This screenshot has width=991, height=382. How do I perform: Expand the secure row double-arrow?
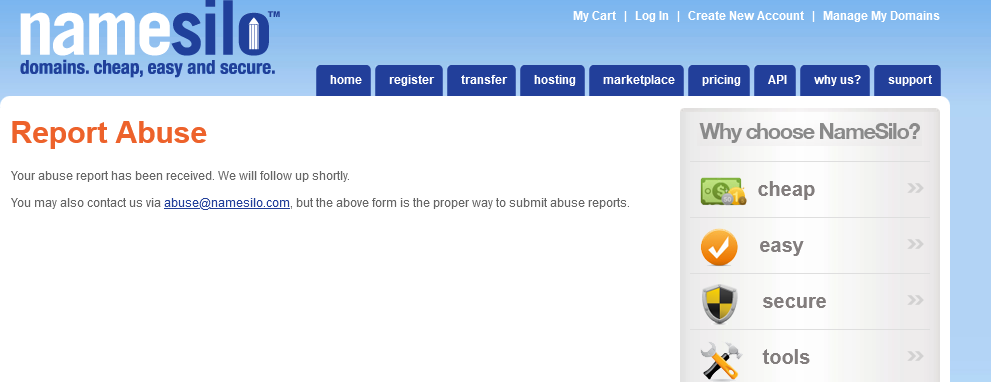coord(915,300)
